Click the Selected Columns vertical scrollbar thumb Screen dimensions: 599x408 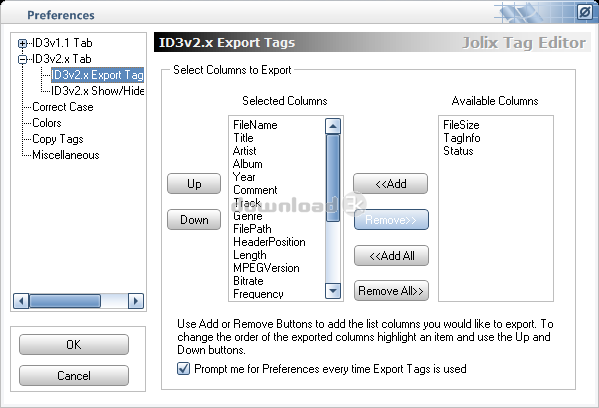[333, 178]
